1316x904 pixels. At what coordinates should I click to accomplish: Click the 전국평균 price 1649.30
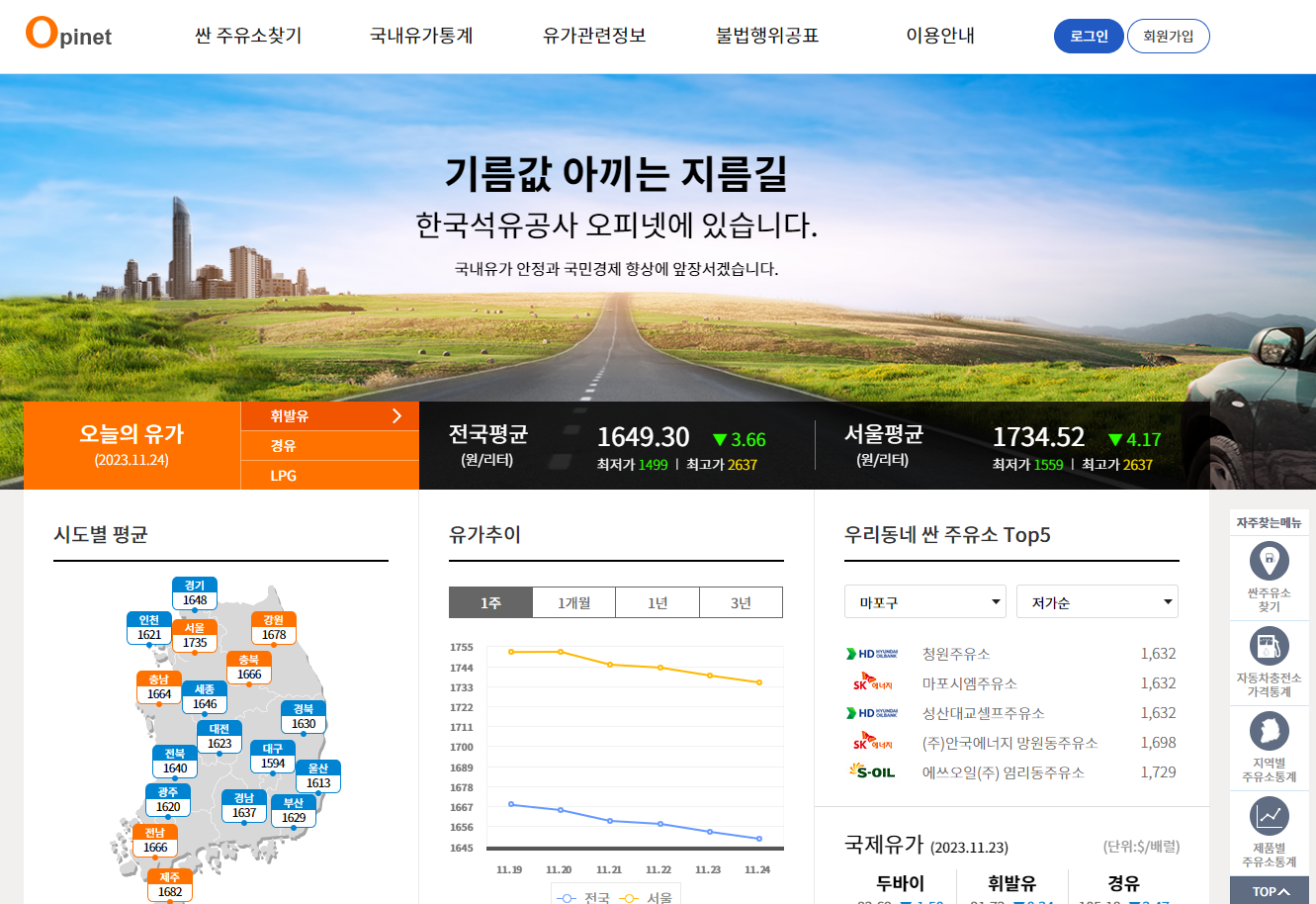[643, 437]
